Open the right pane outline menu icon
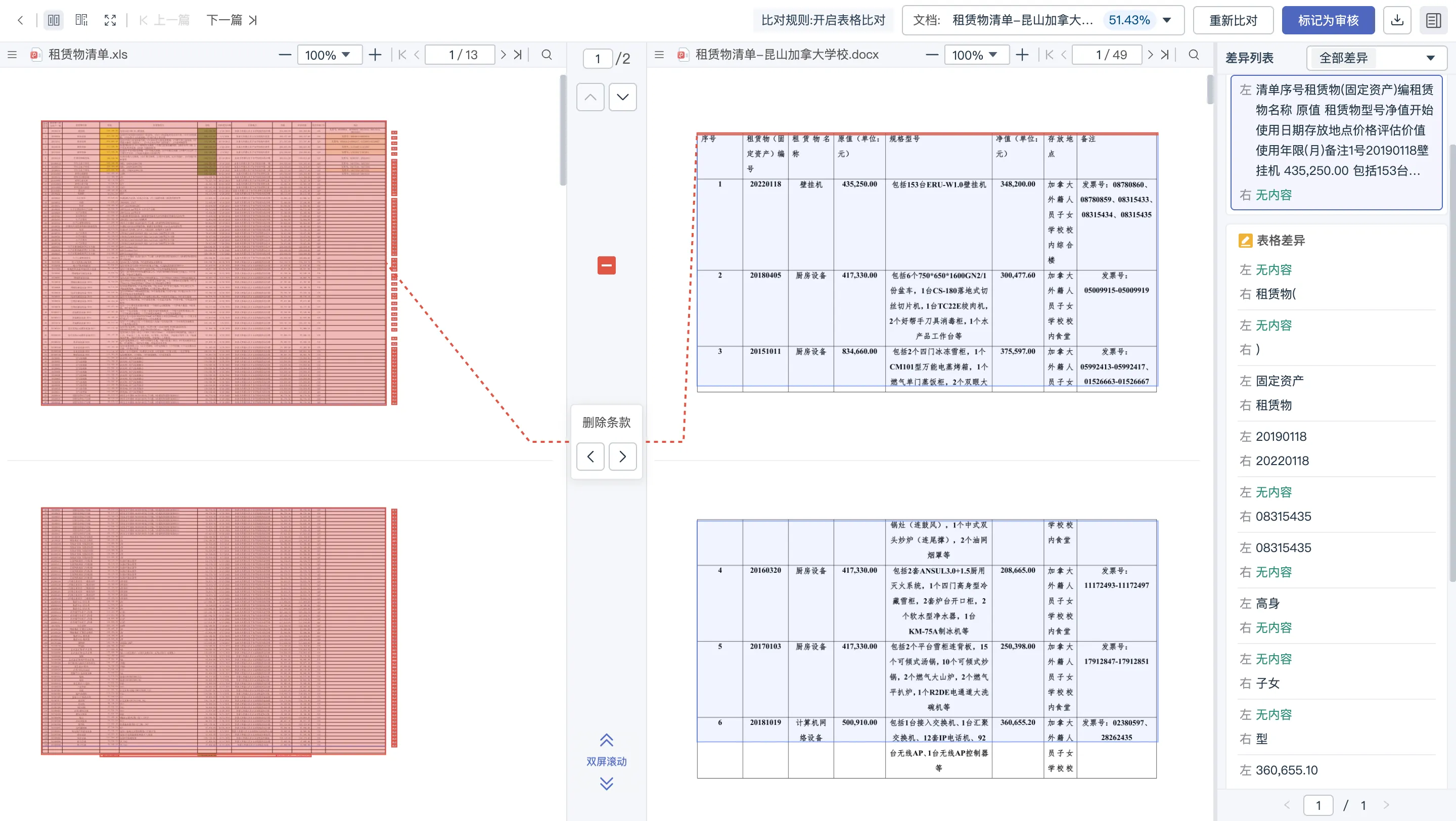This screenshot has height=821, width=1456. tap(659, 55)
